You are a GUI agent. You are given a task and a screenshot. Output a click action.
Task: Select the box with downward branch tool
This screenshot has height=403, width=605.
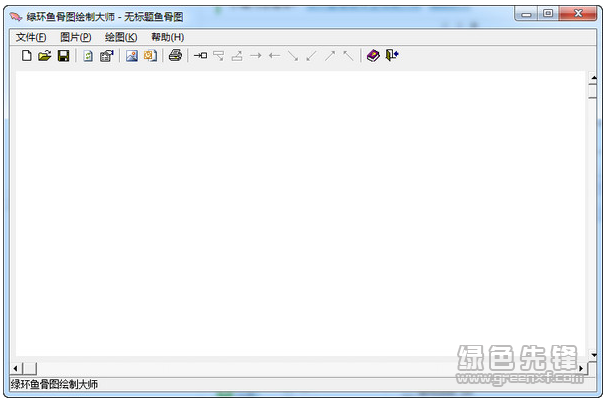[x=219, y=56]
